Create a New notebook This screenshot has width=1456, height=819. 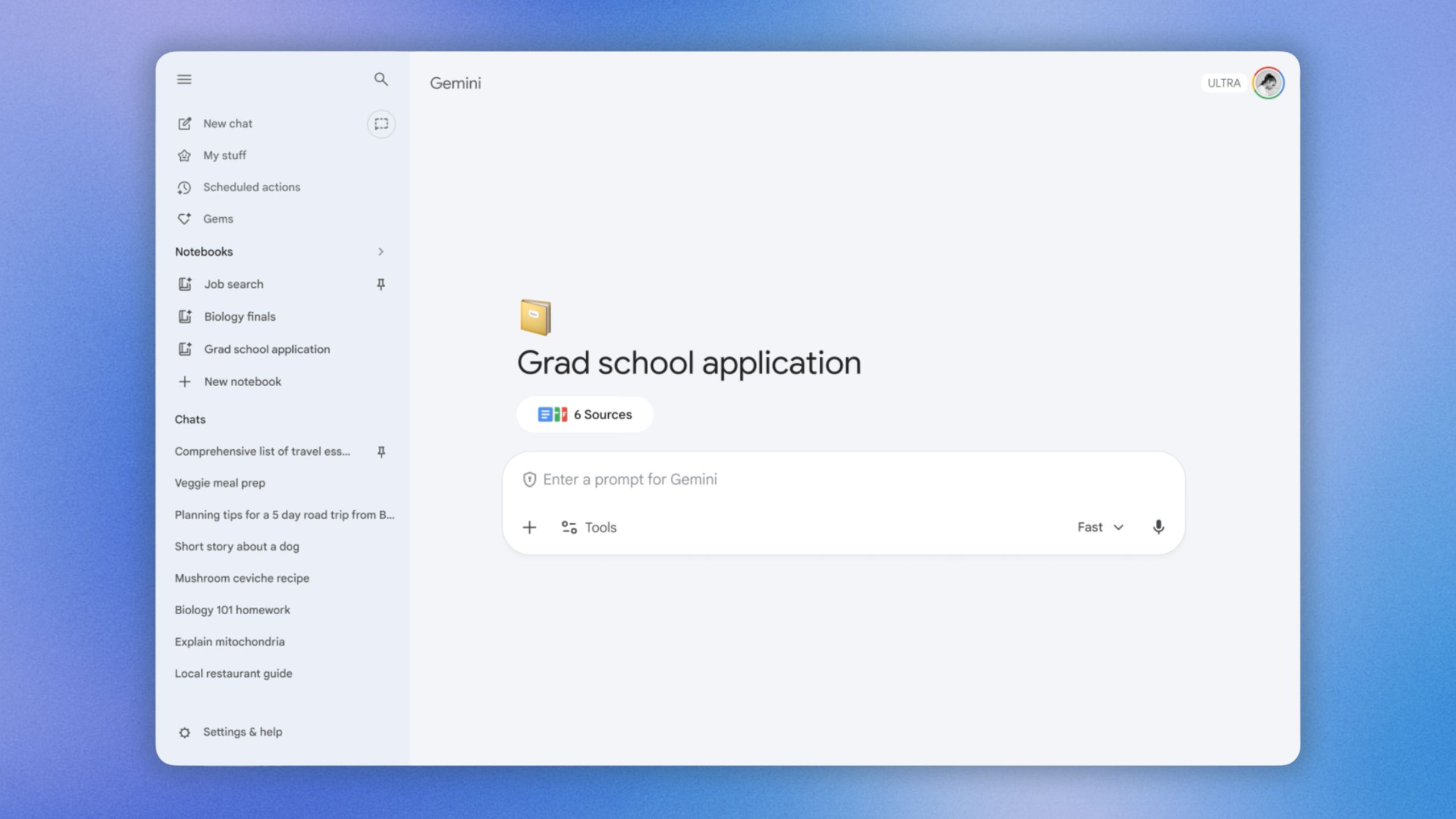[242, 382]
